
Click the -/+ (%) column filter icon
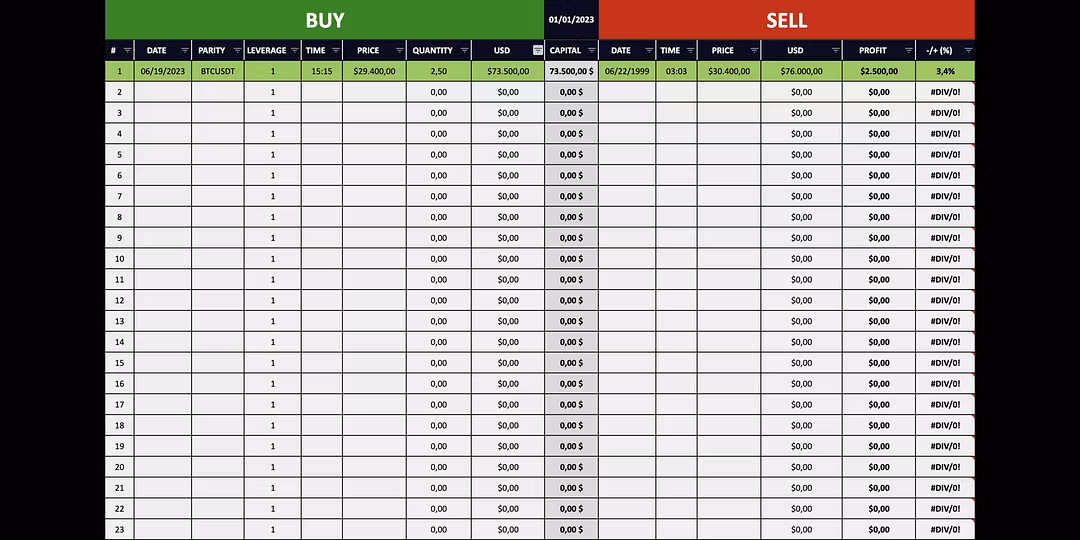coord(968,50)
